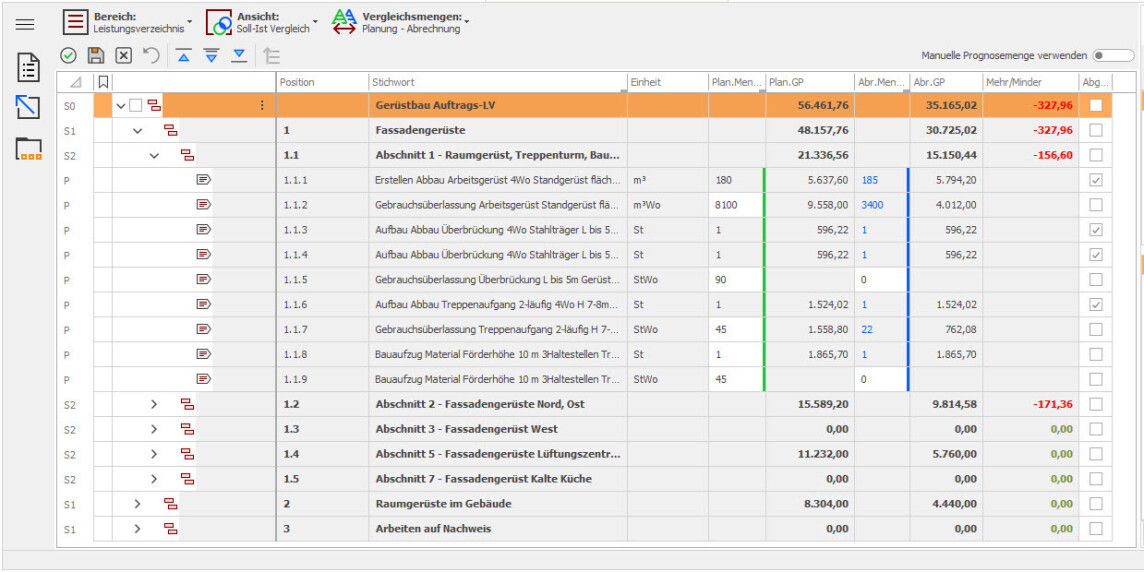Click the three-dot menu on Gerüstbau row
This screenshot has width=1144, height=572.
[x=262, y=105]
